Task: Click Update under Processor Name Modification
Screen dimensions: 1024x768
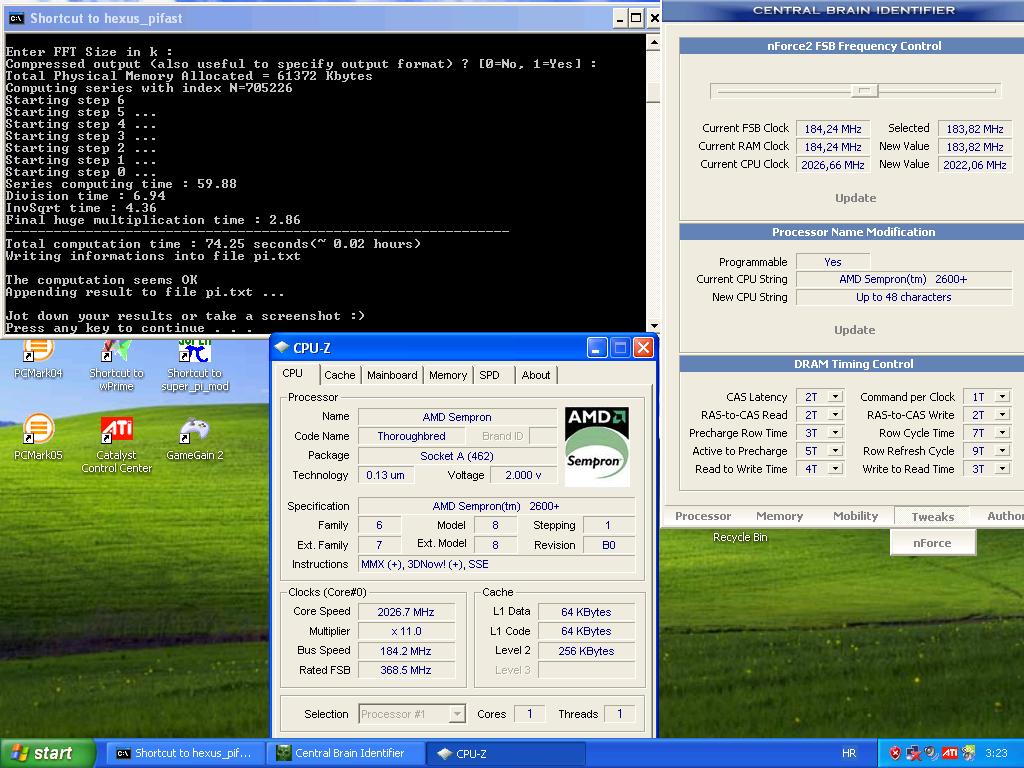Action: pos(854,330)
